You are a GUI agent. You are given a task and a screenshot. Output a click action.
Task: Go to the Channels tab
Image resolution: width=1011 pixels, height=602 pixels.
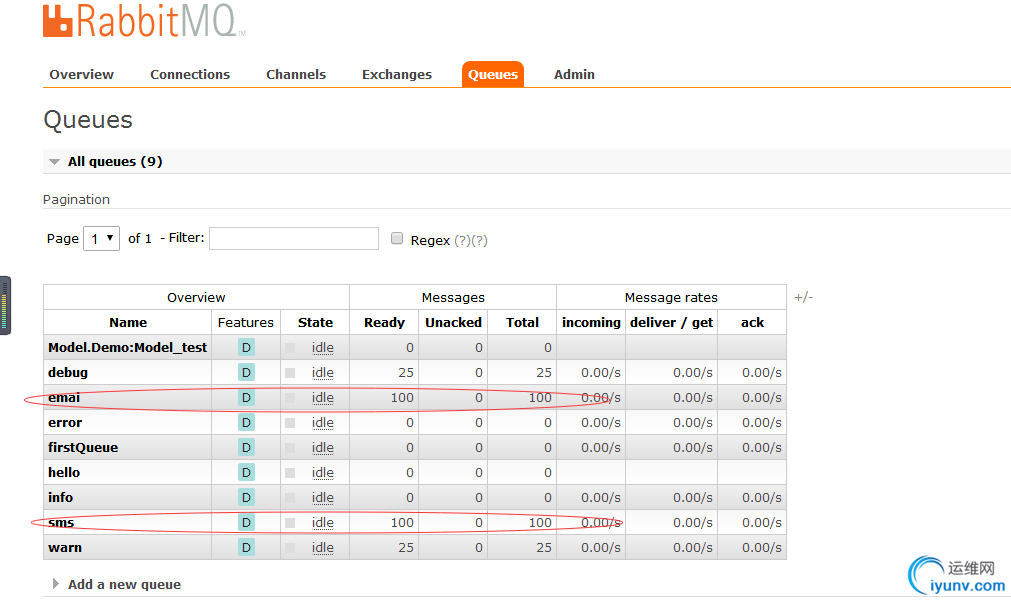click(x=296, y=75)
